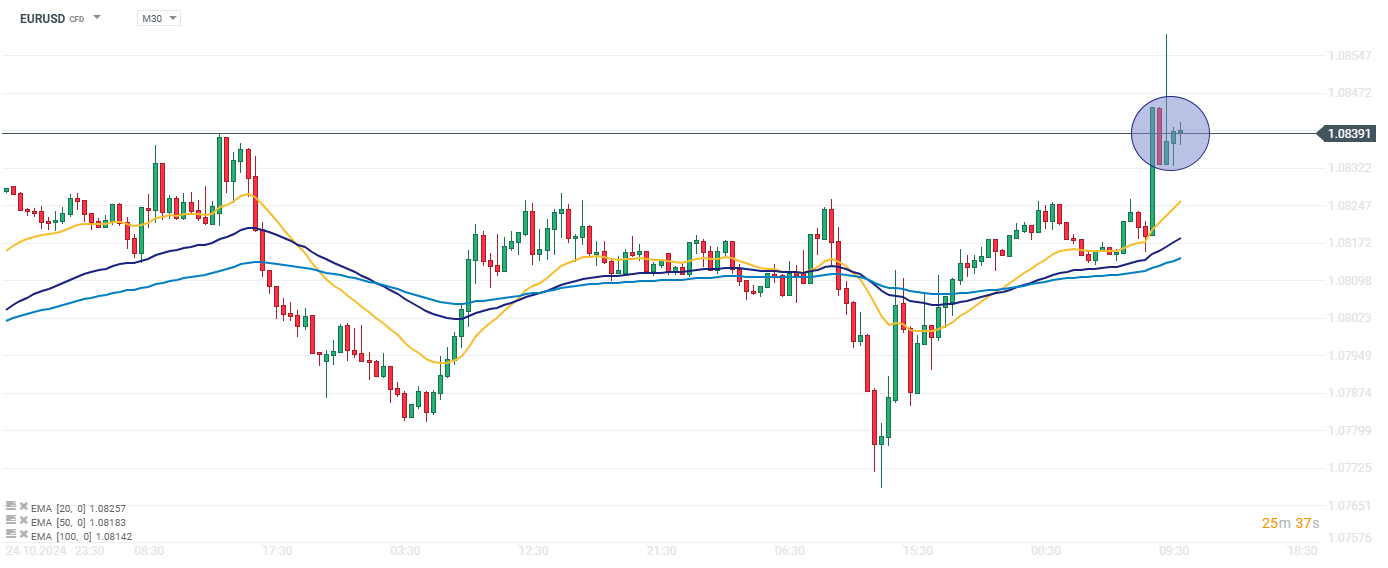
Task: Click the 24.10.2024 23:30 time label
Action: coord(56,551)
